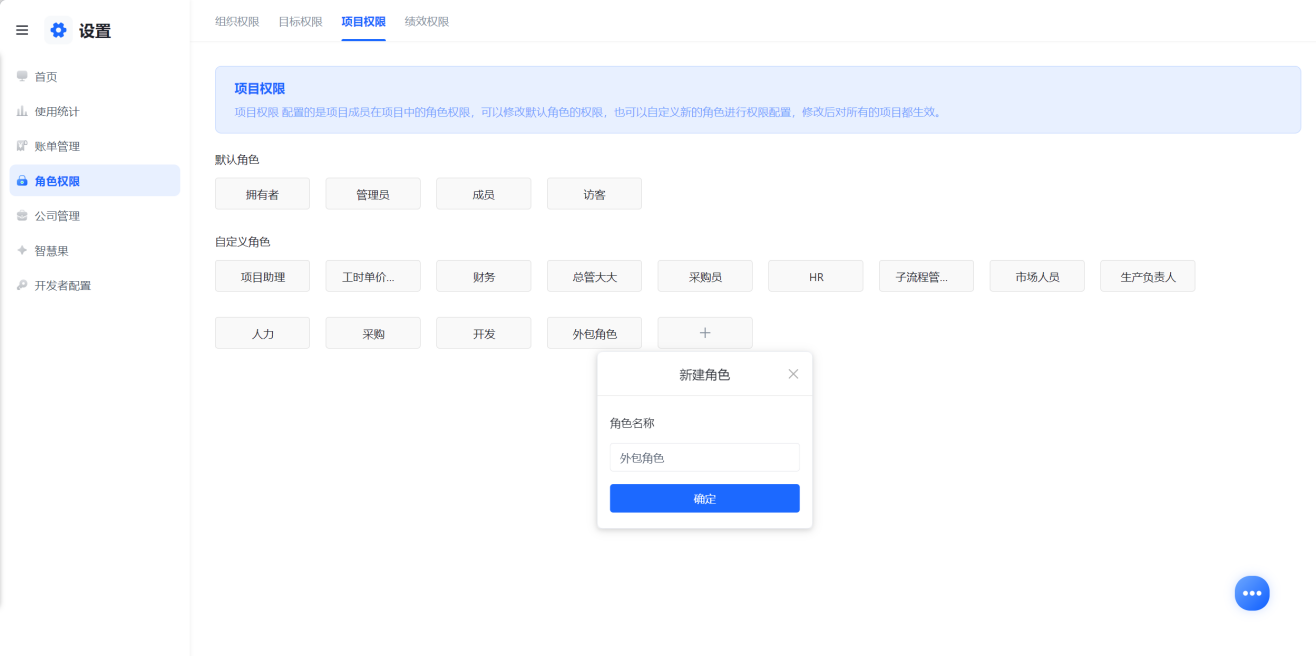
Task: Open 开发者配置 in the sidebar
Action: (94, 285)
